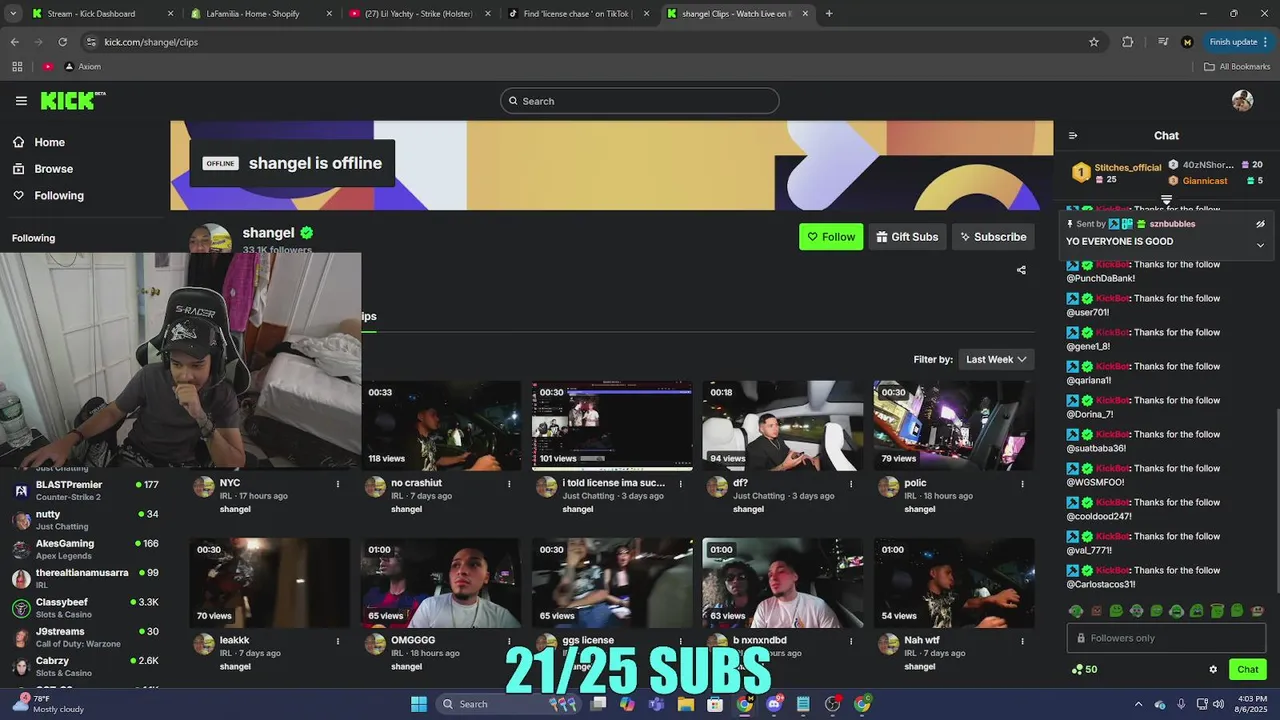Open options menu for OMGGGG clip
The width and height of the screenshot is (1280, 720).
click(x=509, y=641)
